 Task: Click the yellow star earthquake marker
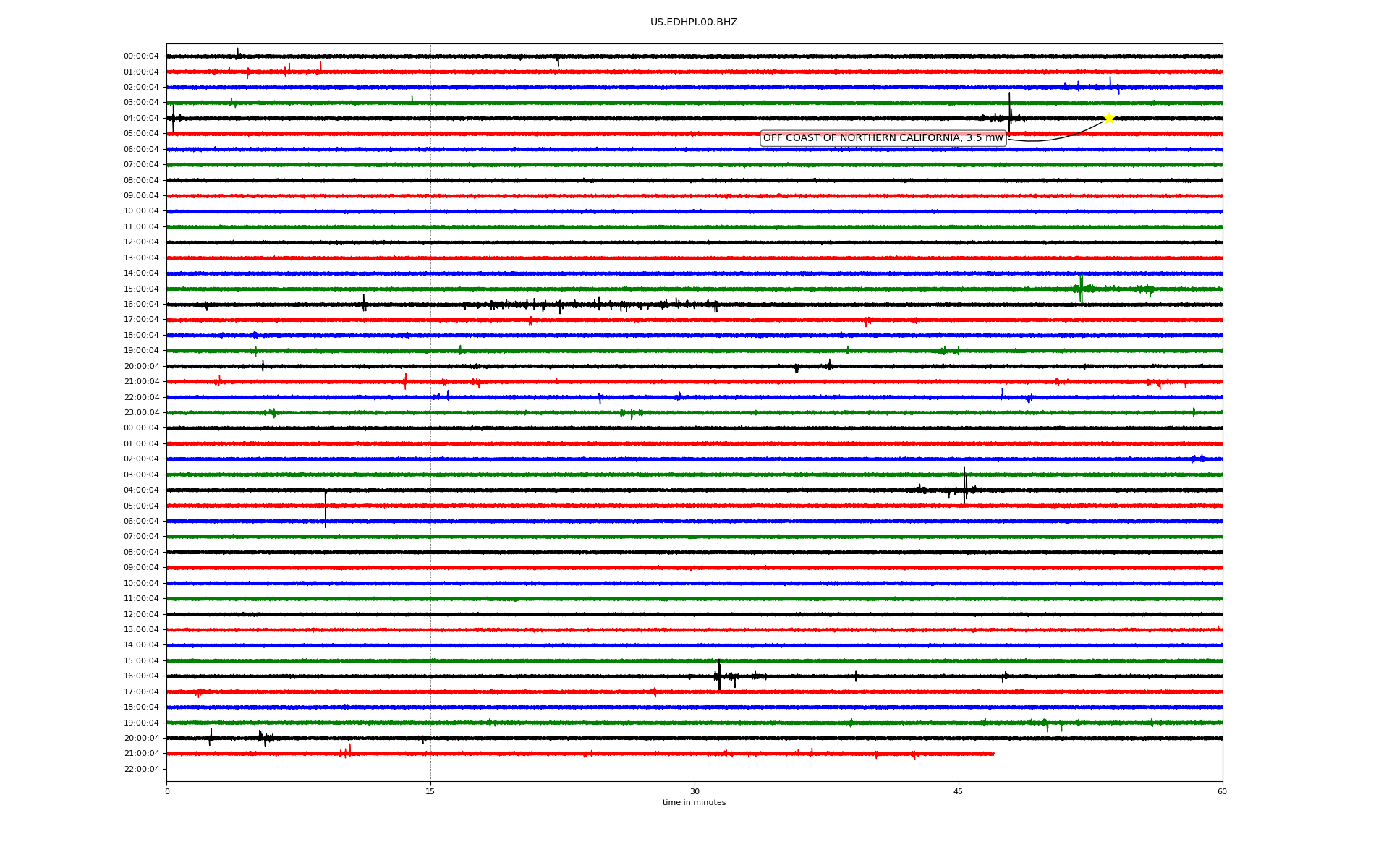click(x=1108, y=118)
